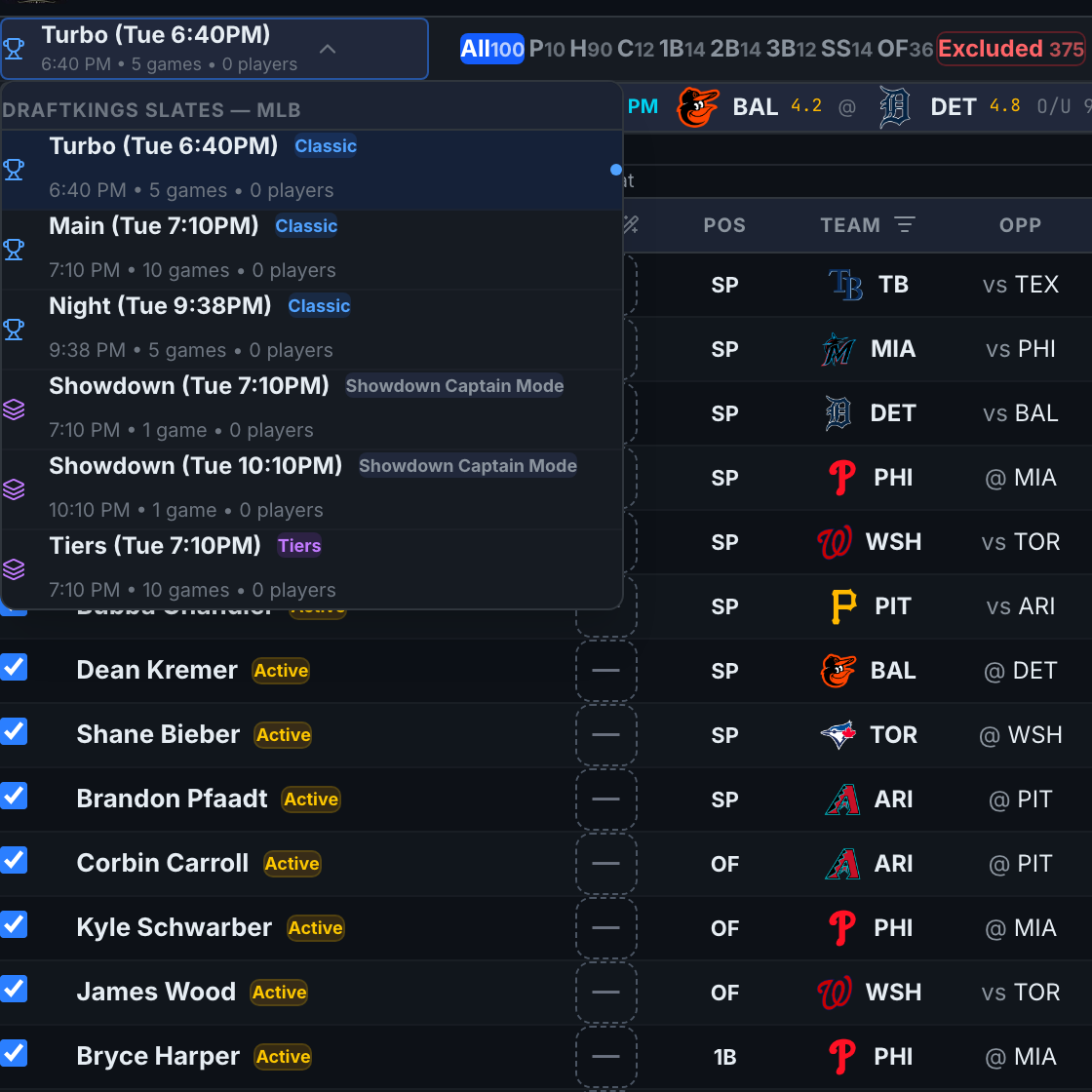
Task: Click Nationals logo in James Wood row
Action: click(835, 993)
